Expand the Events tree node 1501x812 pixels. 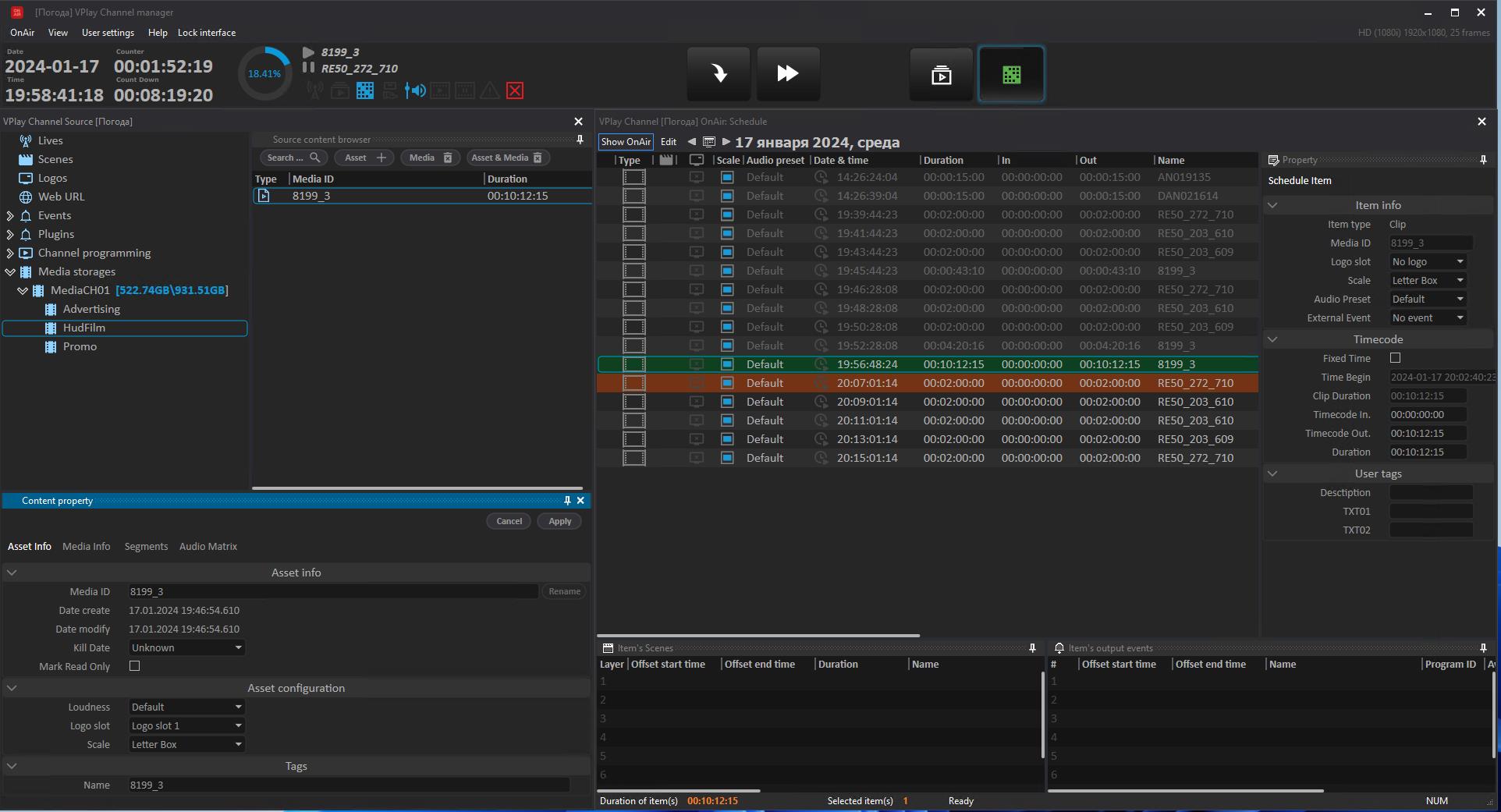pos(10,215)
